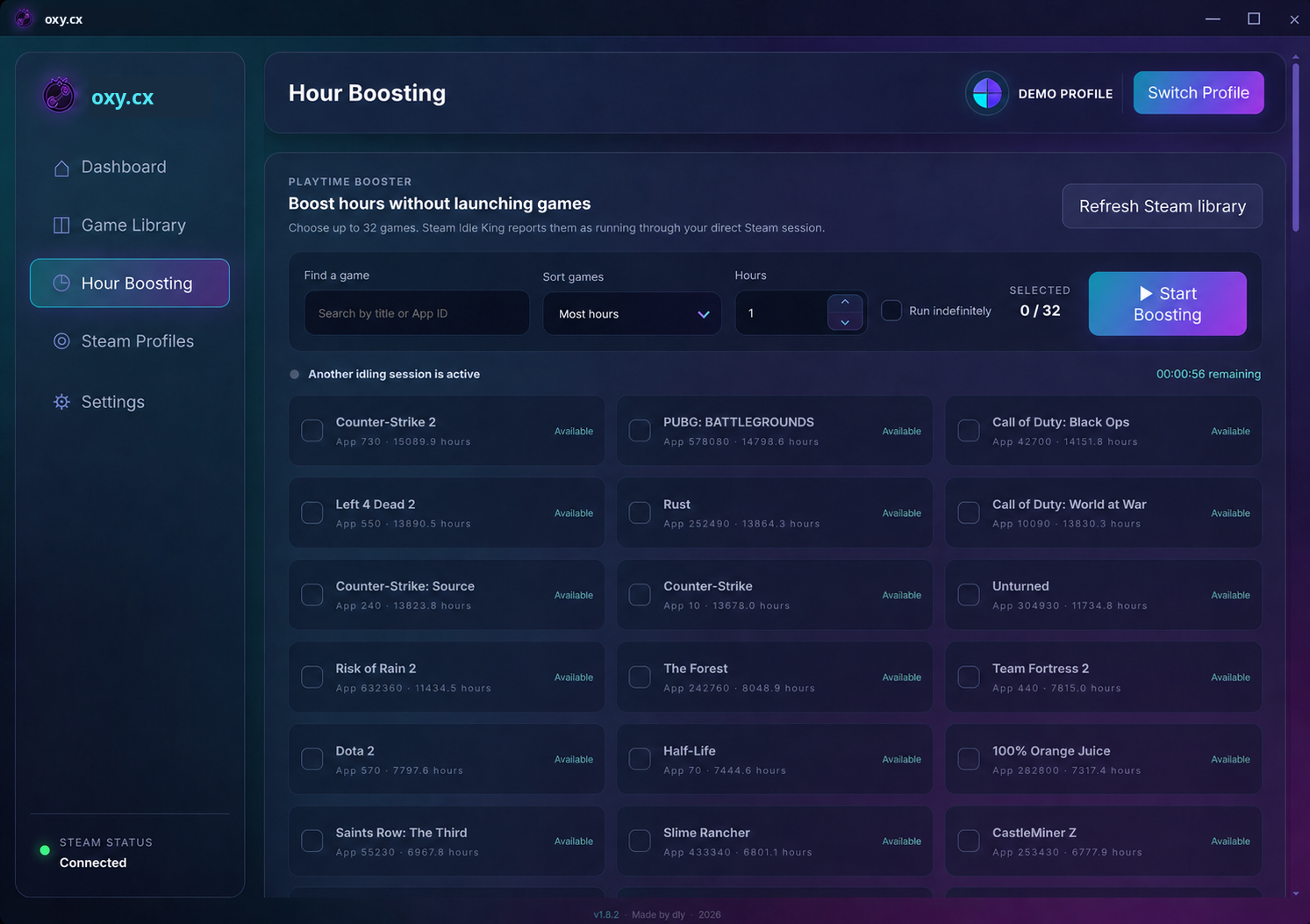Tick the Half-Life game checkbox
This screenshot has height=924, width=1310.
click(x=641, y=759)
